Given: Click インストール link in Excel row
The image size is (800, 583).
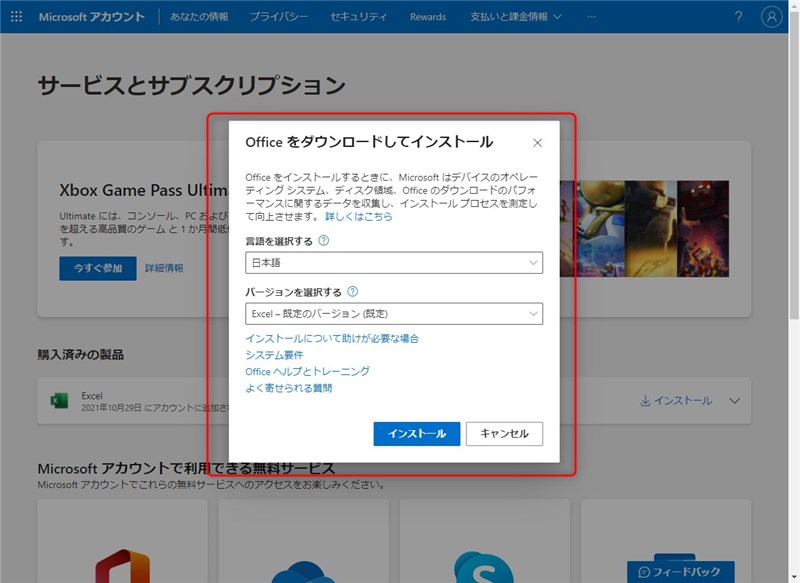Looking at the screenshot, I should (x=676, y=401).
